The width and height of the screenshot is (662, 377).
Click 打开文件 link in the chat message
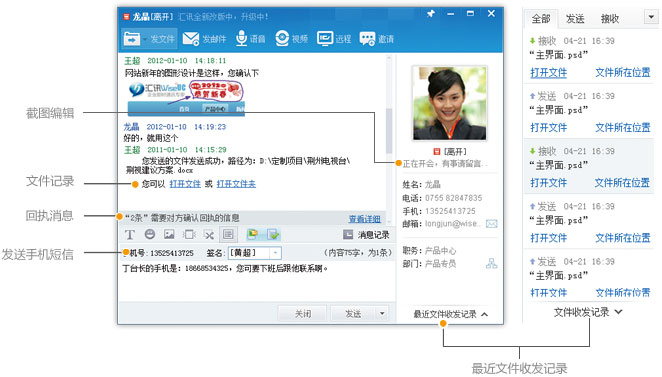185,184
